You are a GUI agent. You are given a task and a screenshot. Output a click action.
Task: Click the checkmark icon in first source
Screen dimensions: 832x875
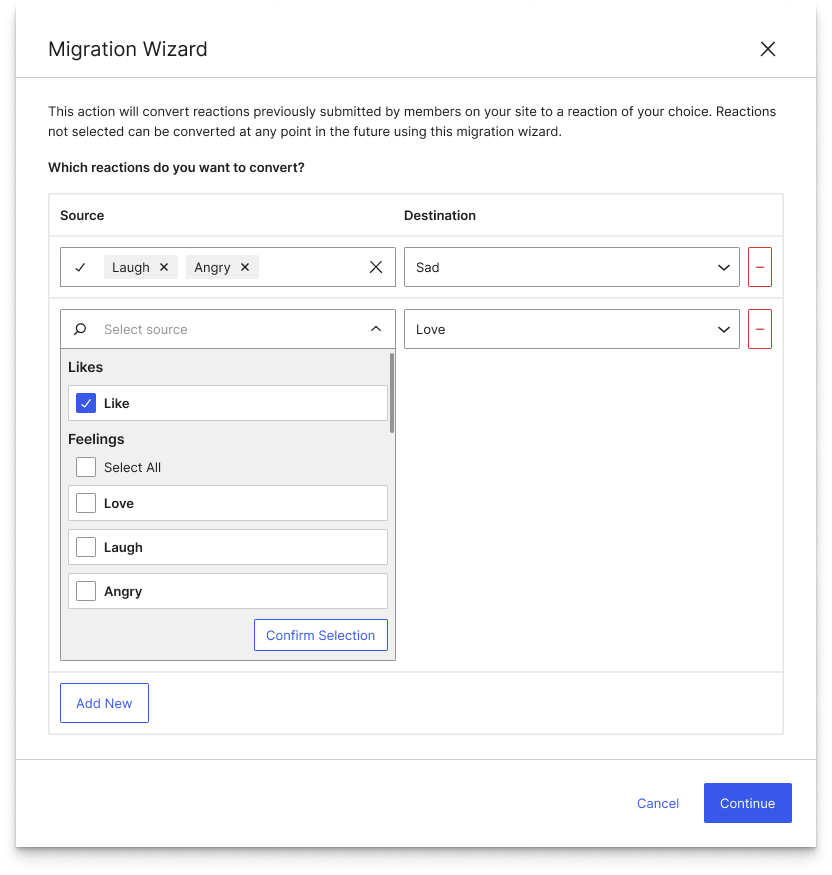81,267
